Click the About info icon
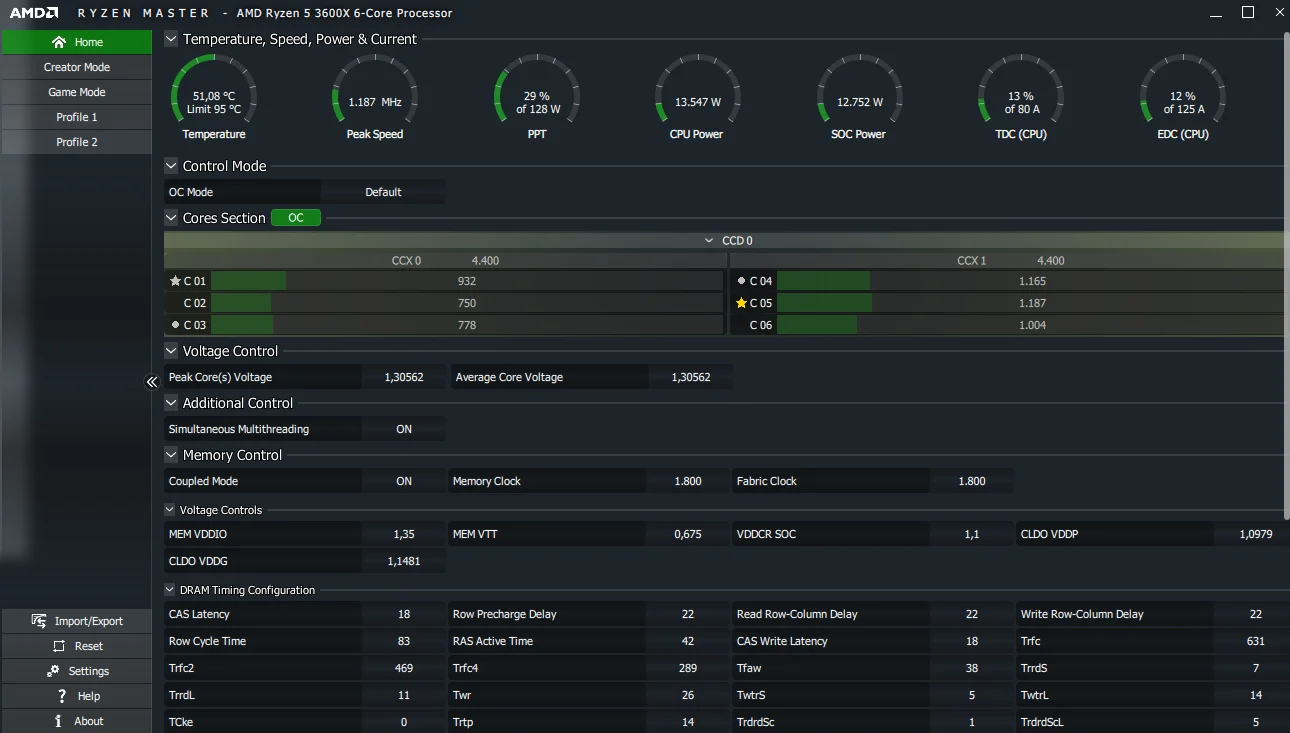The width and height of the screenshot is (1290, 733). coord(58,721)
